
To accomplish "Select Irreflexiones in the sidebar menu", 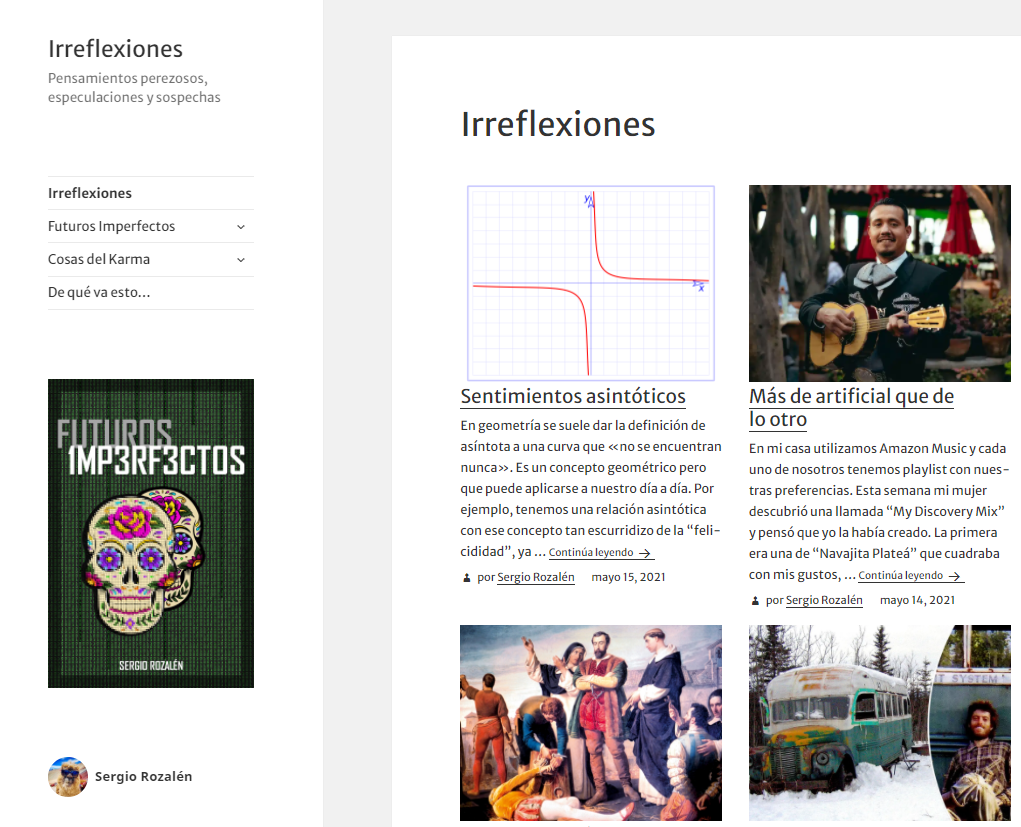I will pos(90,193).
